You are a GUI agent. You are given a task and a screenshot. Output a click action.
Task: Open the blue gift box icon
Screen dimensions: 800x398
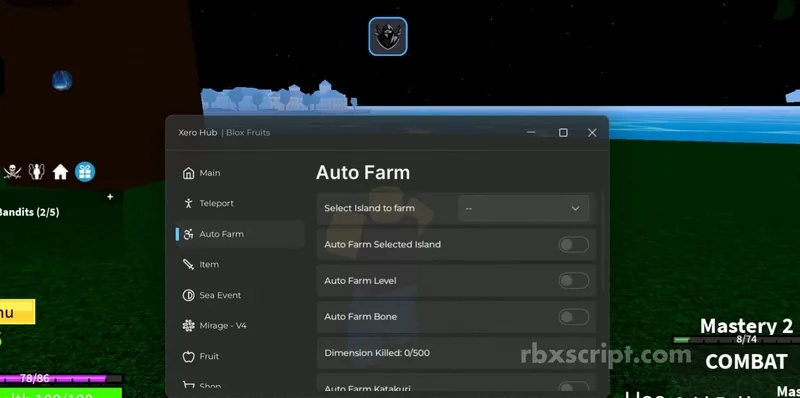[x=85, y=172]
